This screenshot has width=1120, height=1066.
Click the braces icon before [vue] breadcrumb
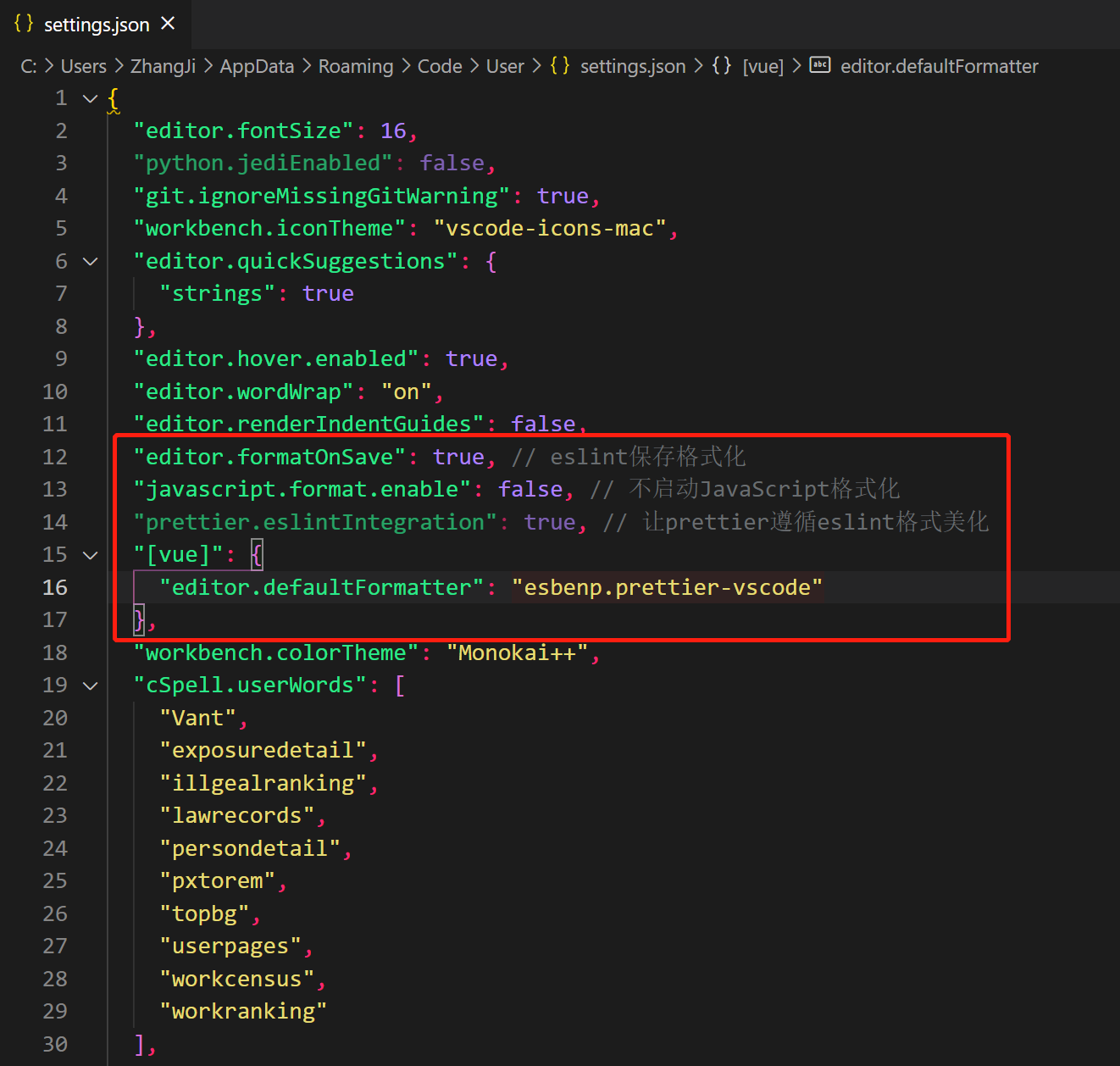click(722, 65)
